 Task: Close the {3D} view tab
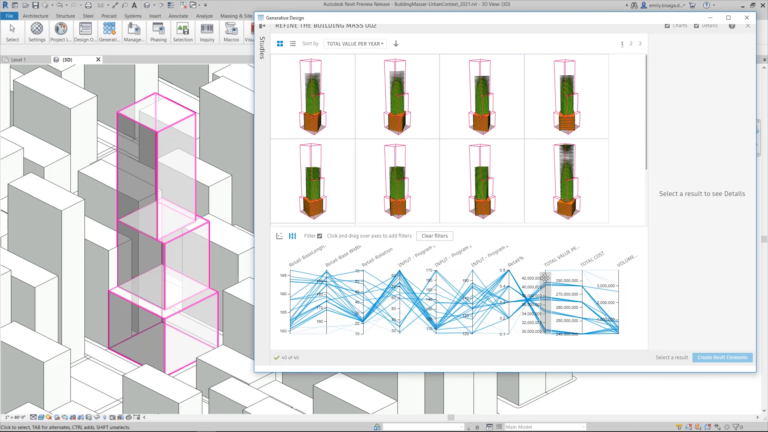(98, 59)
